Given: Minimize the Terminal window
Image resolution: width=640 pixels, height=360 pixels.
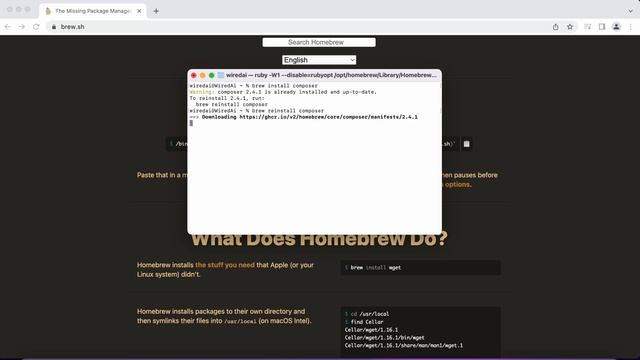Looking at the screenshot, I should (202, 76).
